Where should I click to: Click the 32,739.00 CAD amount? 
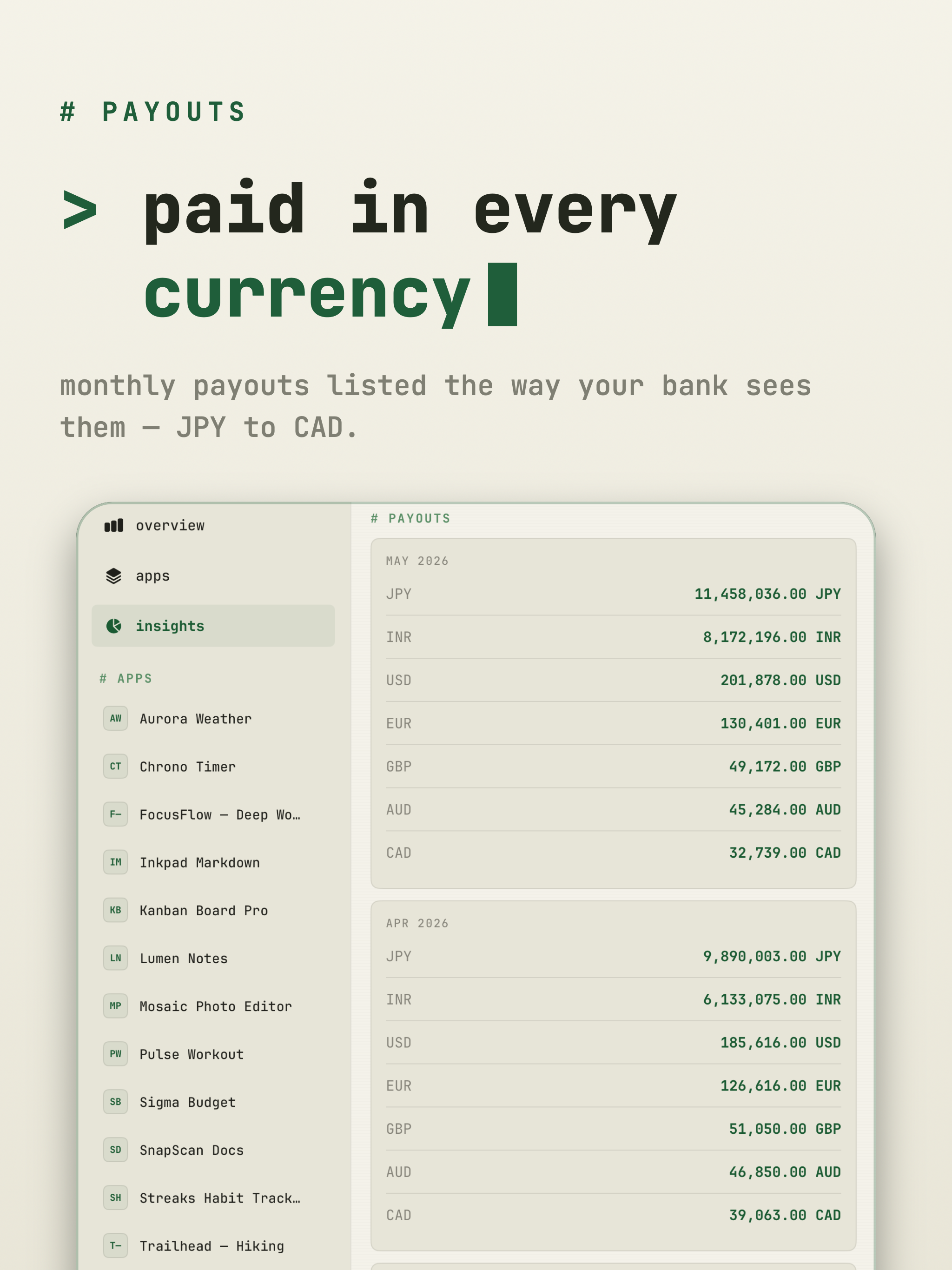(x=785, y=853)
